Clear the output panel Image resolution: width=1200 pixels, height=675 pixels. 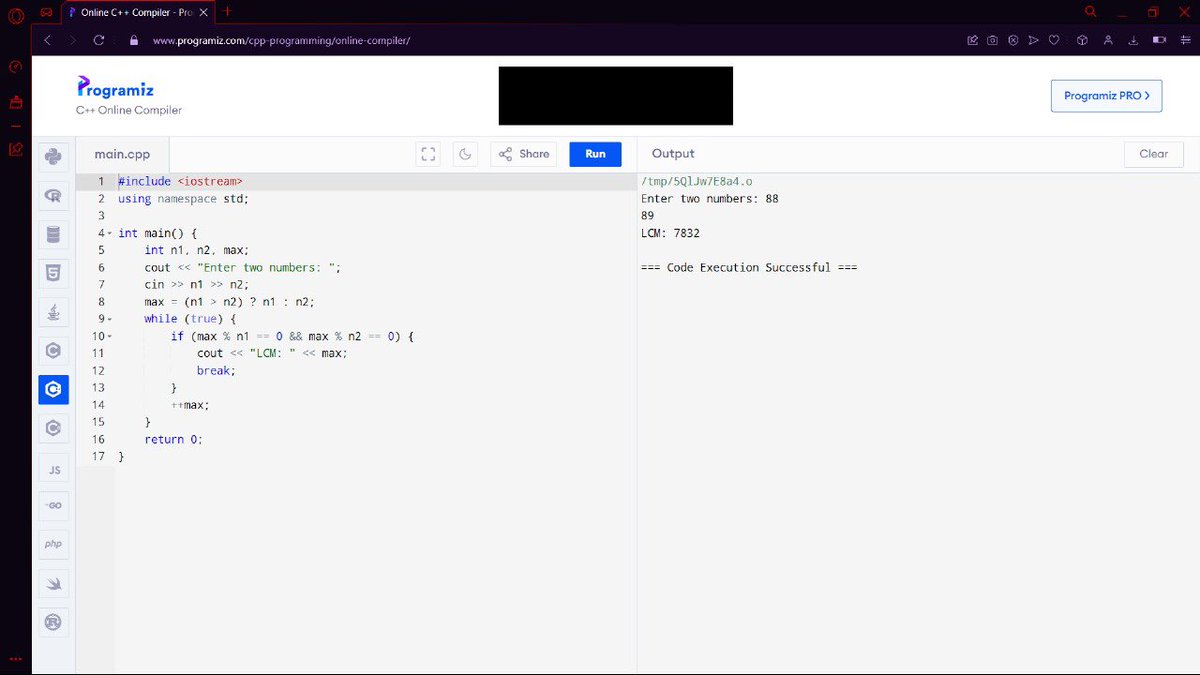point(1153,154)
